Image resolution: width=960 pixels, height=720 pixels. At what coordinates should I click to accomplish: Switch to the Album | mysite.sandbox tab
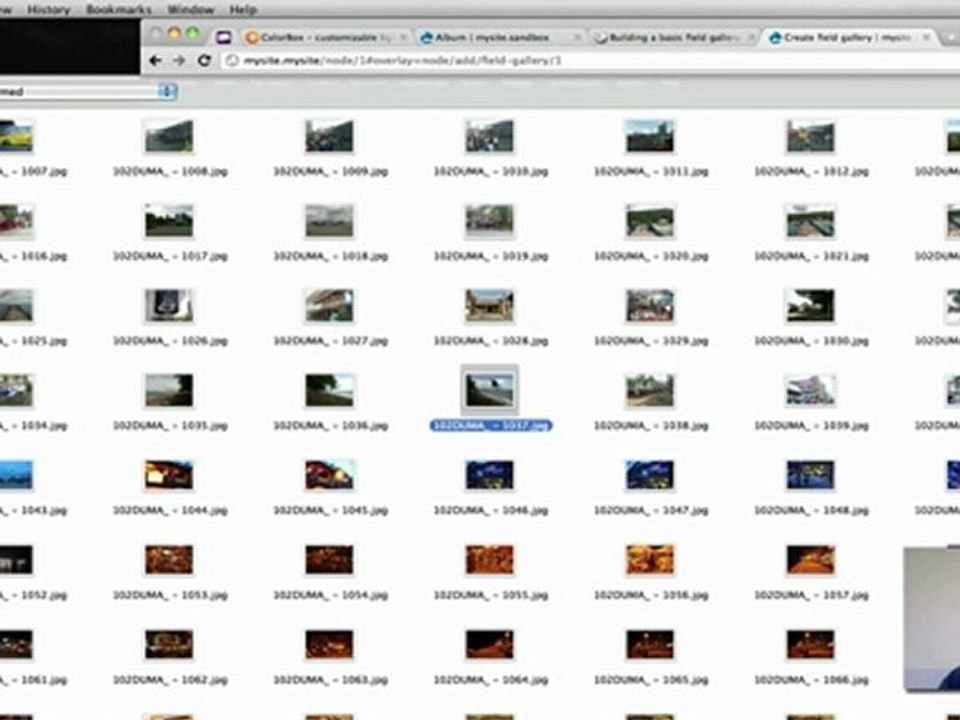tap(500, 37)
